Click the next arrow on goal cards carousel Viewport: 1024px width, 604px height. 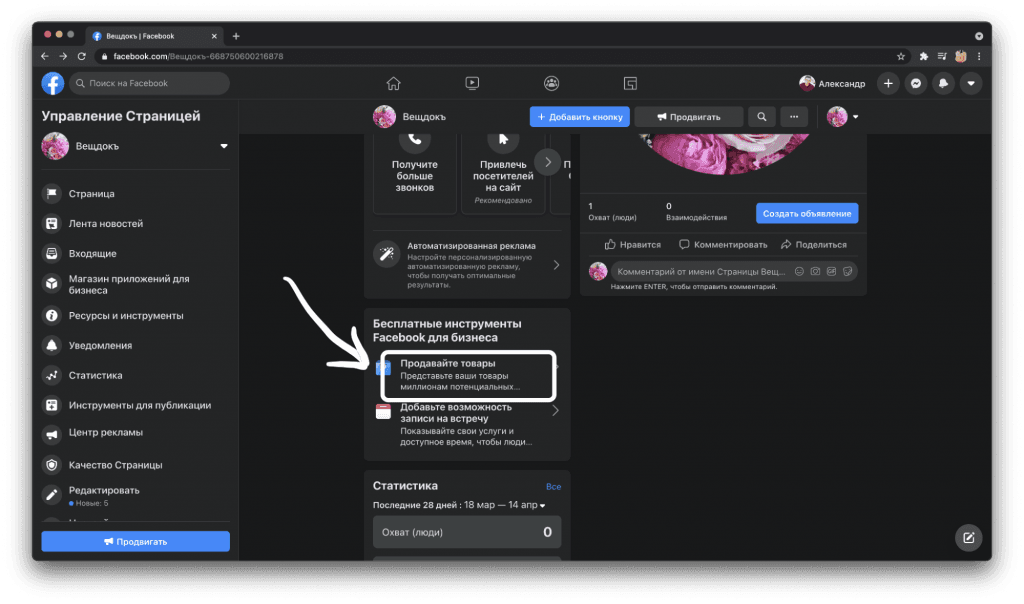point(548,162)
